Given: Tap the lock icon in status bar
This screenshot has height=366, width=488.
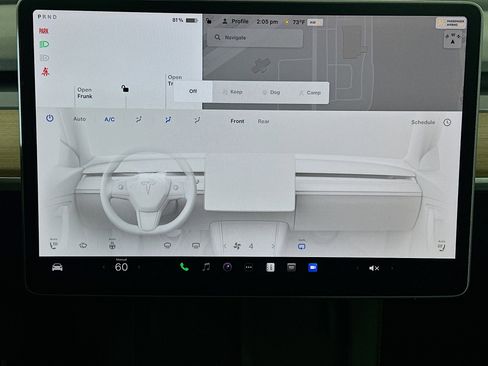Looking at the screenshot, I should click(x=209, y=21).
